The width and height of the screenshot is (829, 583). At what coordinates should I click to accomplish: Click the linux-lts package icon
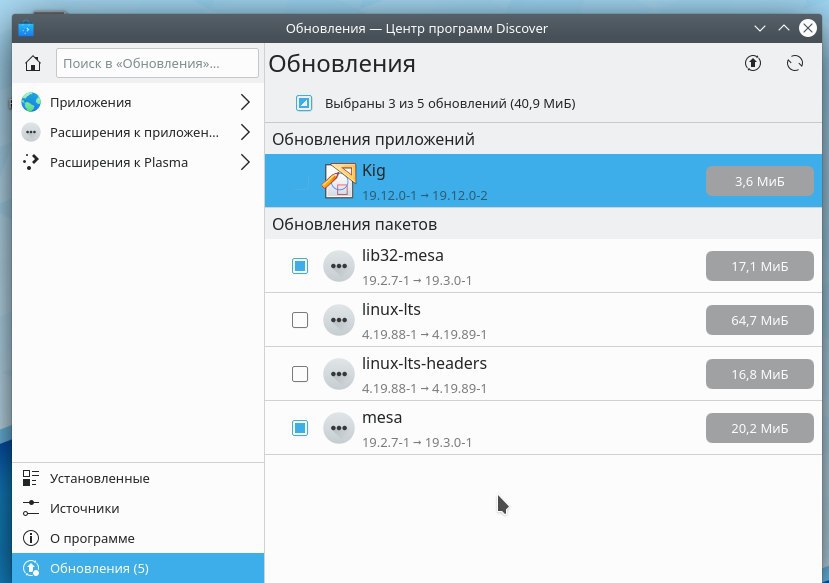coord(339,320)
